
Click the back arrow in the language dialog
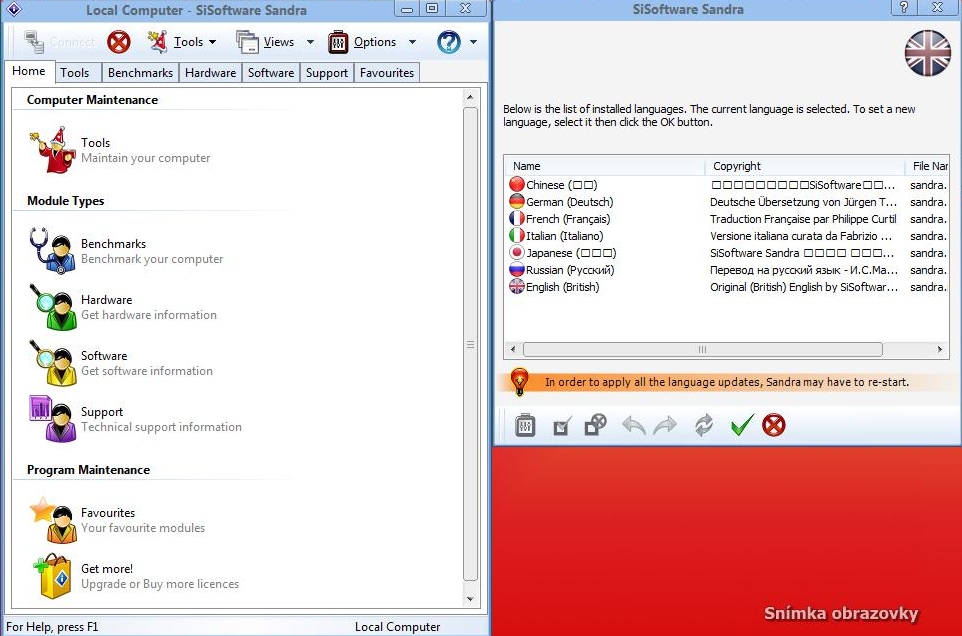pyautogui.click(x=633, y=425)
